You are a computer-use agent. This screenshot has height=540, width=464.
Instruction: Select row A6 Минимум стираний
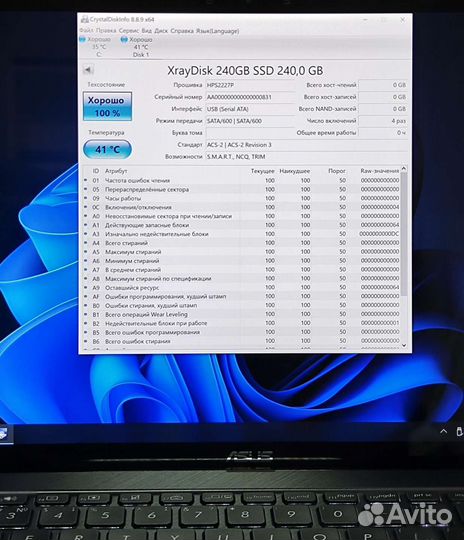click(241, 261)
